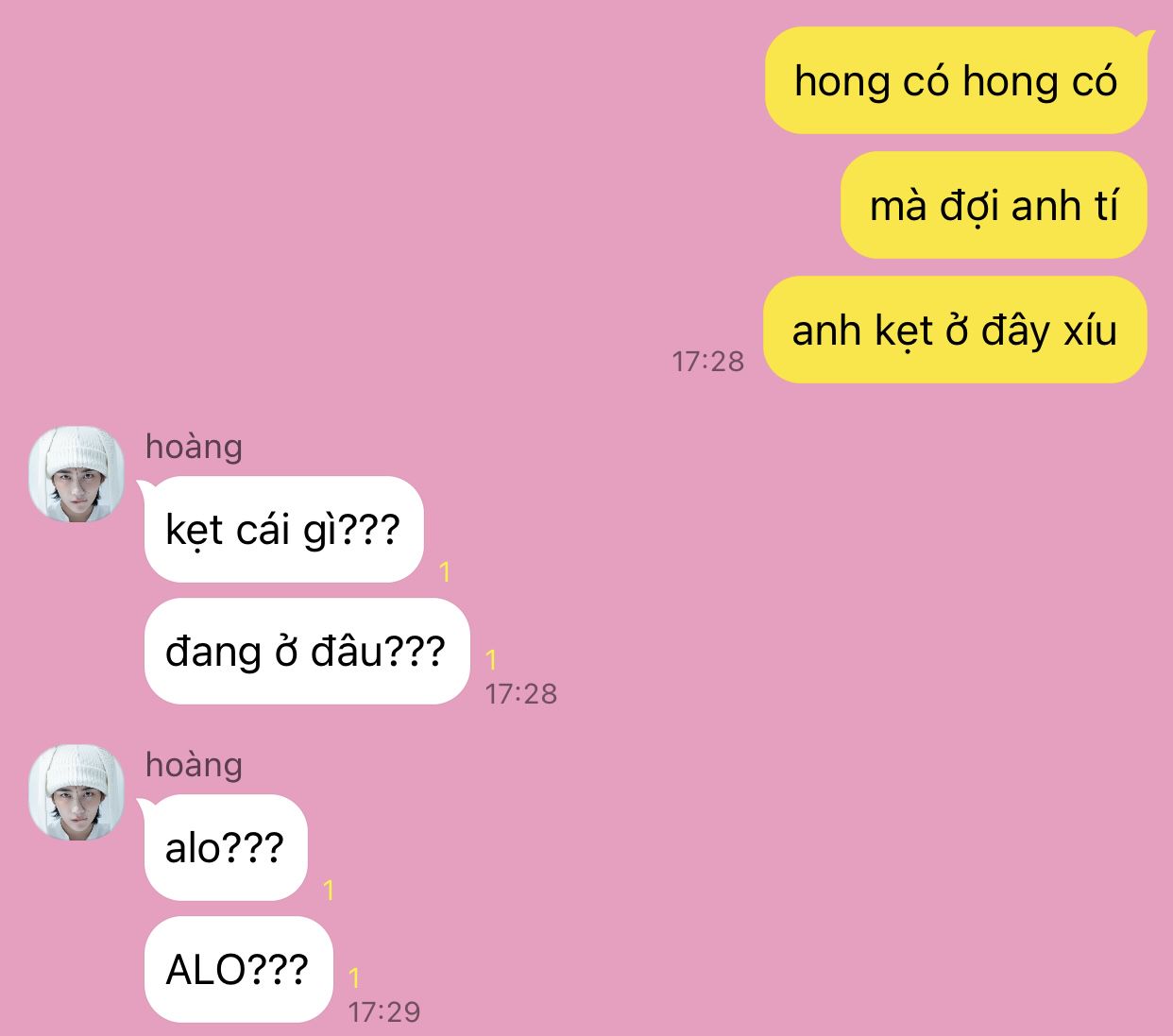Tap the 'đang ở đâu???' message bubble
The image size is (1173, 1036).
[307, 651]
